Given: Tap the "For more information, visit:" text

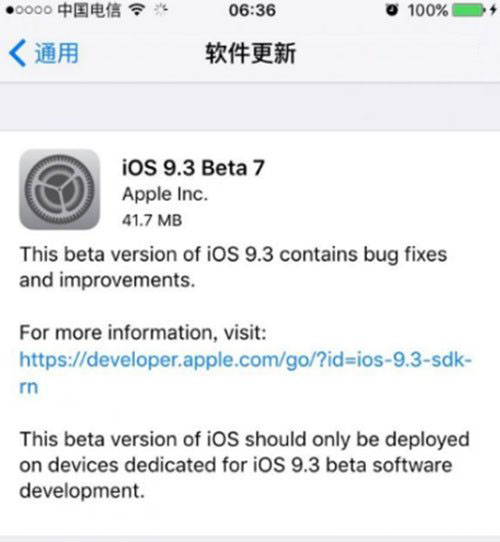Looking at the screenshot, I should pyautogui.click(x=143, y=333).
